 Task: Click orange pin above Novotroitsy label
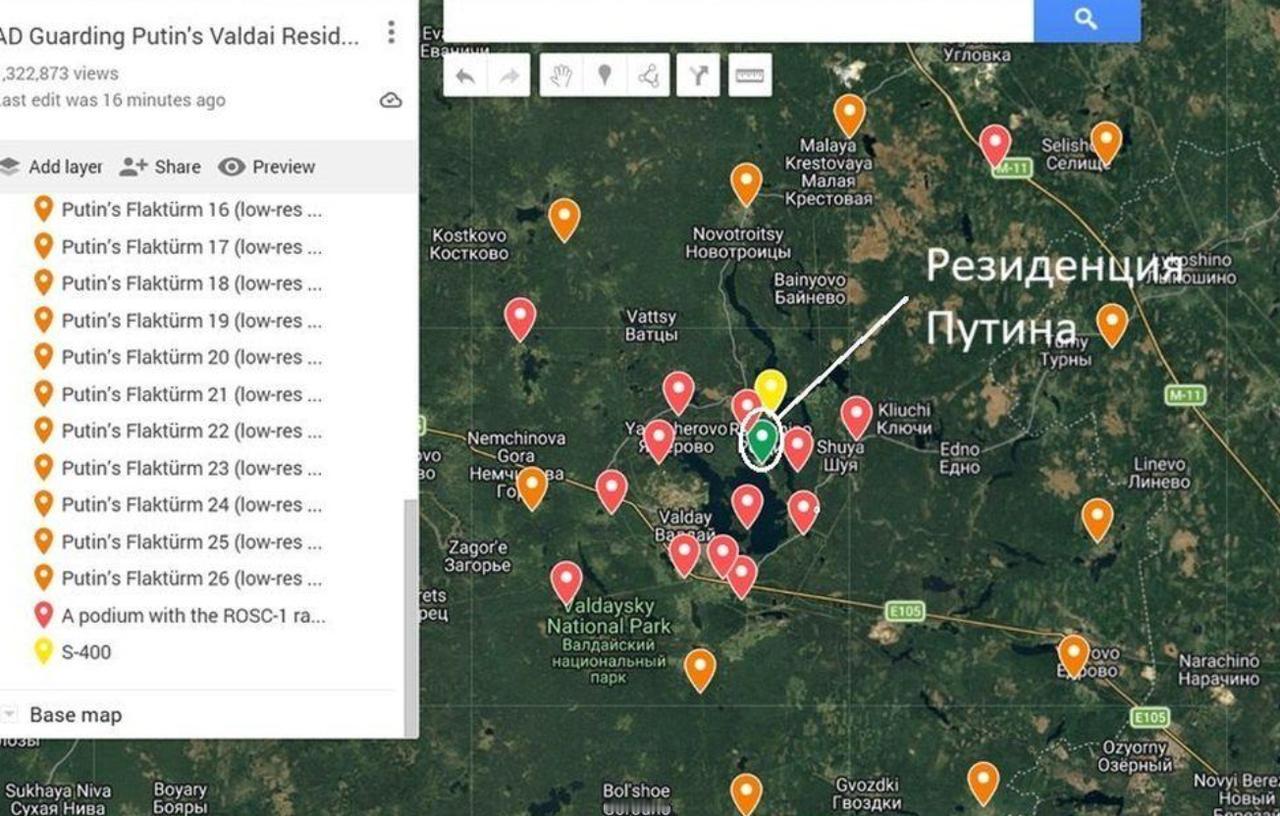pos(746,184)
